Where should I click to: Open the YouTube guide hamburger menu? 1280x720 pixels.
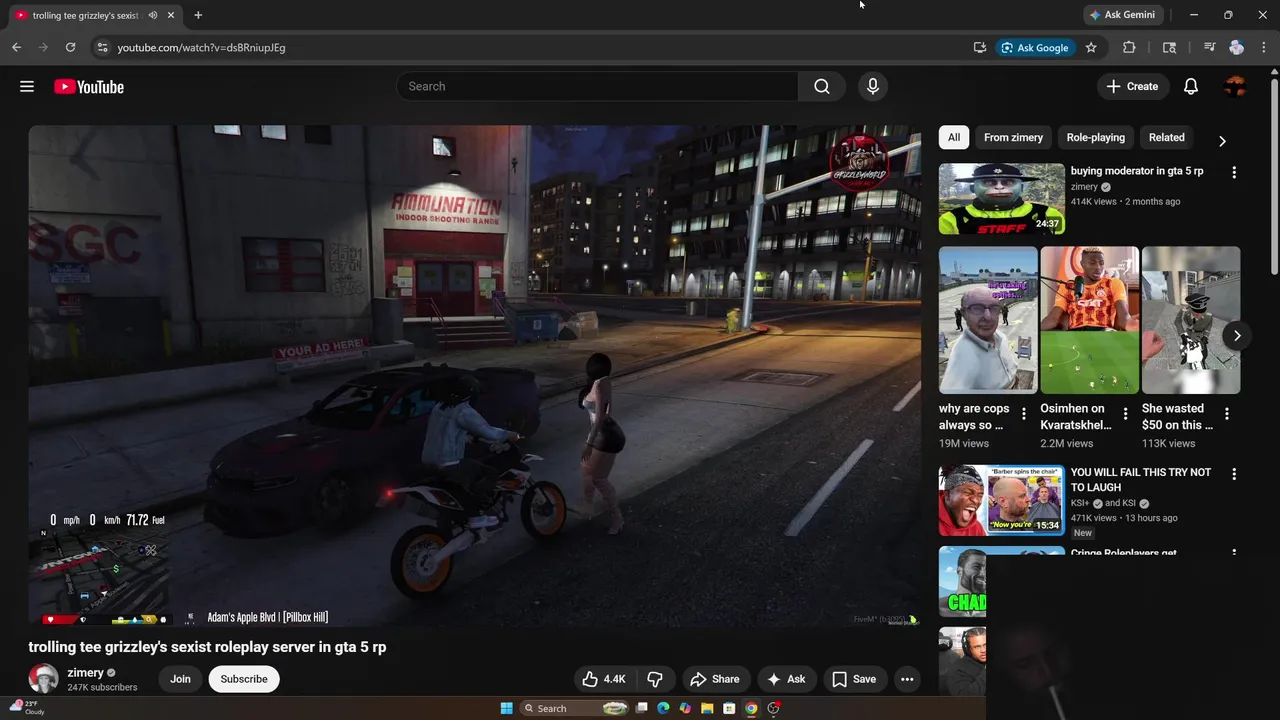click(27, 87)
